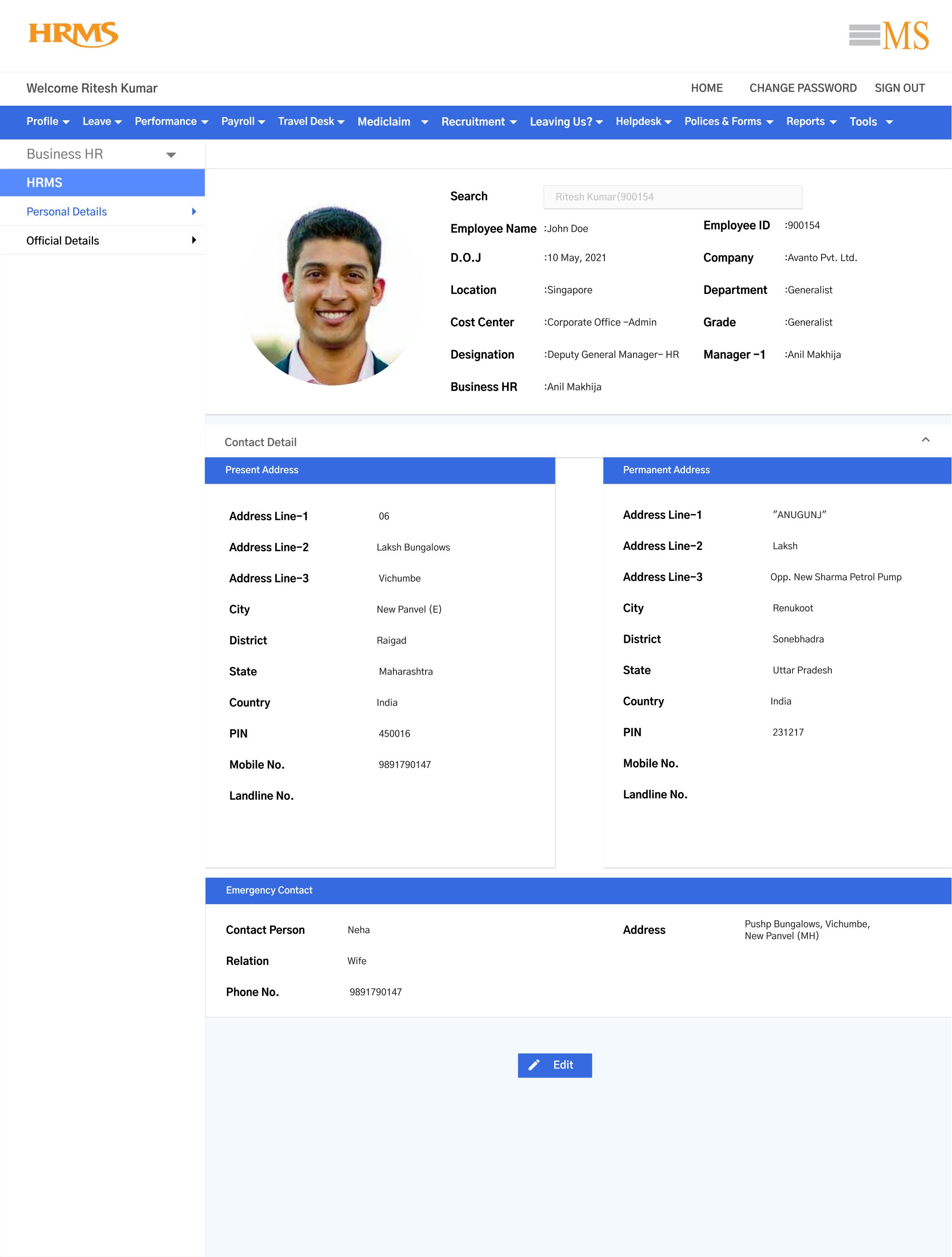Collapse the Contact Detail section chevron
This screenshot has width=952, height=1257.
point(925,440)
